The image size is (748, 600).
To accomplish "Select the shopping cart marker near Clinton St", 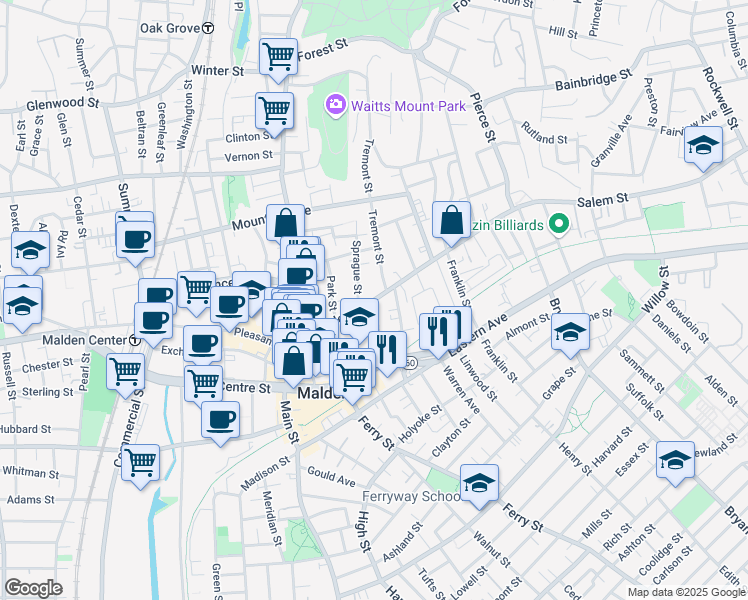I will point(273,110).
